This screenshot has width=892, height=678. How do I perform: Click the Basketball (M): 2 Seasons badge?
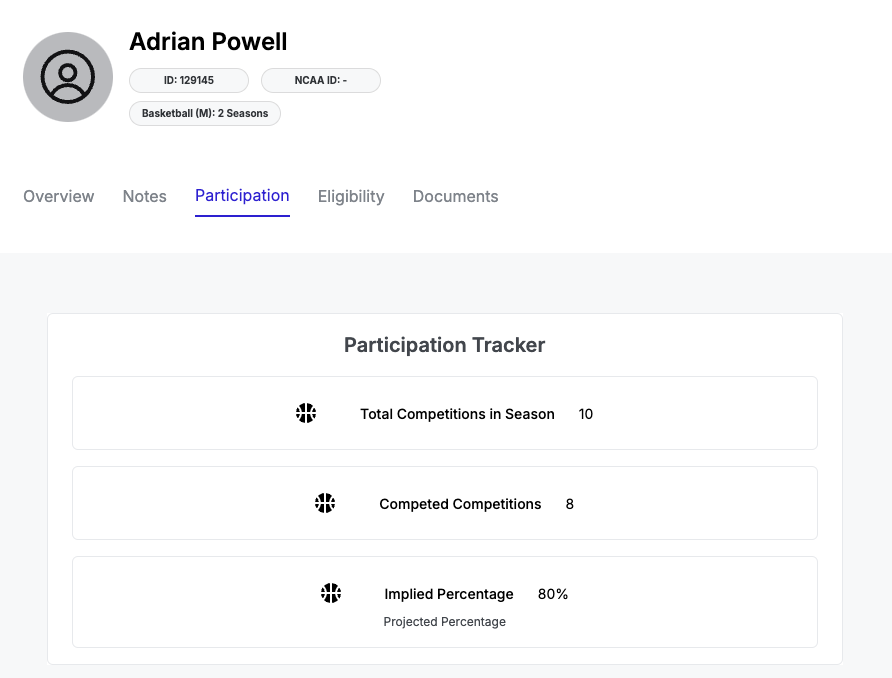205,113
